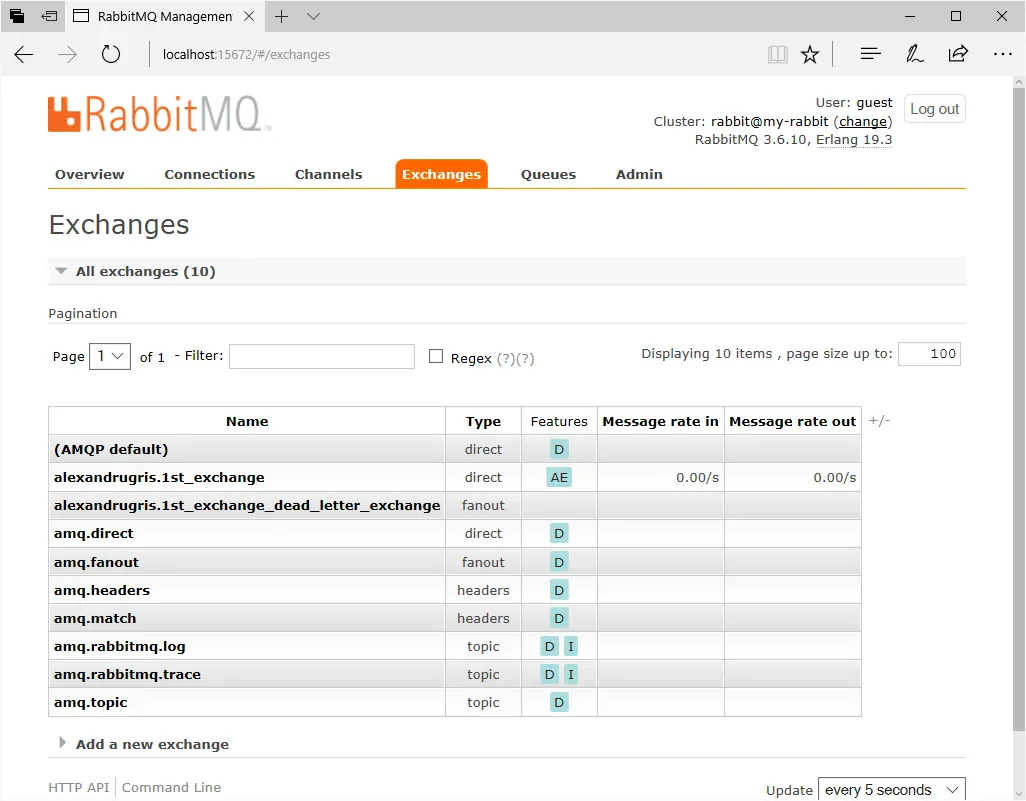This screenshot has height=801, width=1026.
Task: Open the browser more options menu
Action: point(1002,54)
